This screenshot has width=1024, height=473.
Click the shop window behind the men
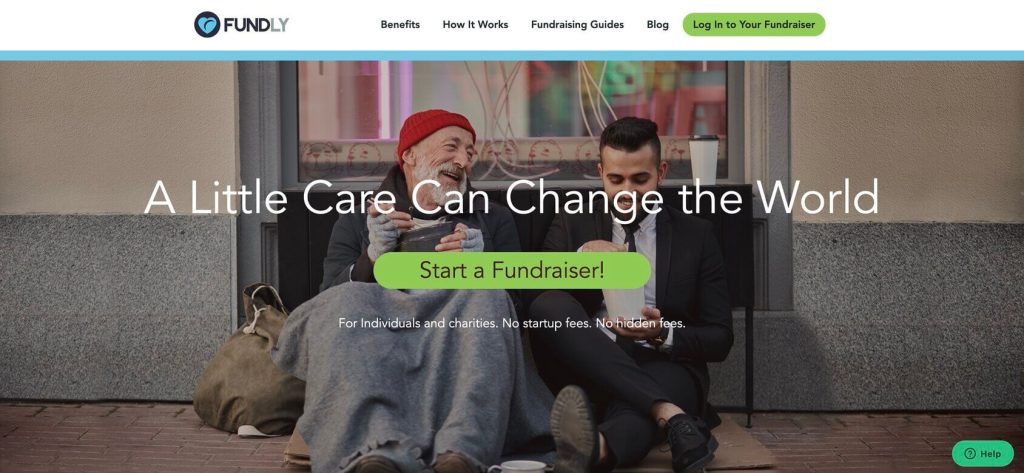[x=512, y=121]
